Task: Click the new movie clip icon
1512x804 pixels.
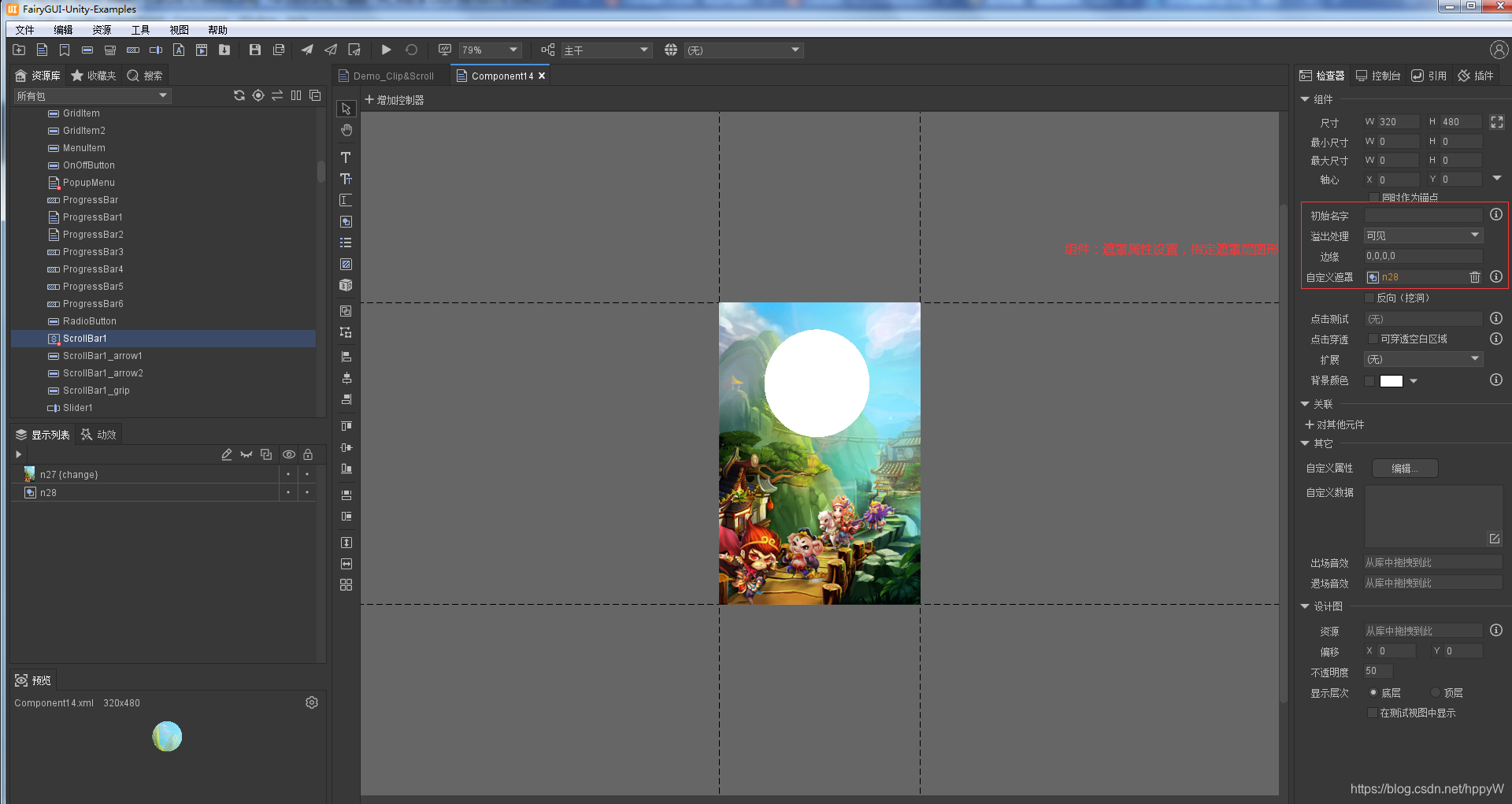Action: click(202, 50)
